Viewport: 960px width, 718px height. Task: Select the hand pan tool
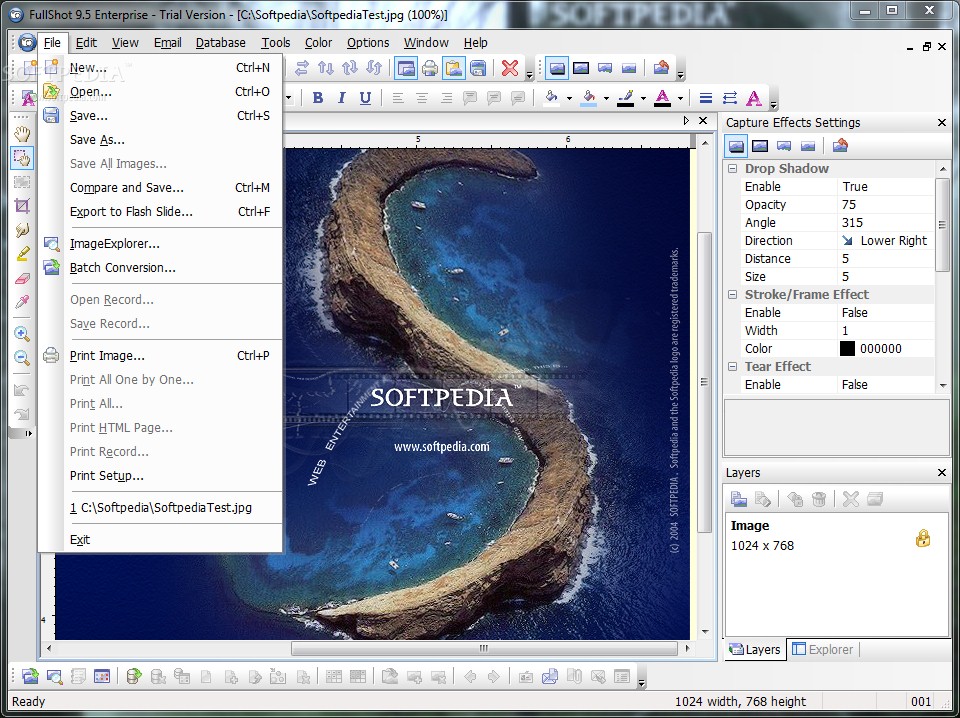click(22, 134)
